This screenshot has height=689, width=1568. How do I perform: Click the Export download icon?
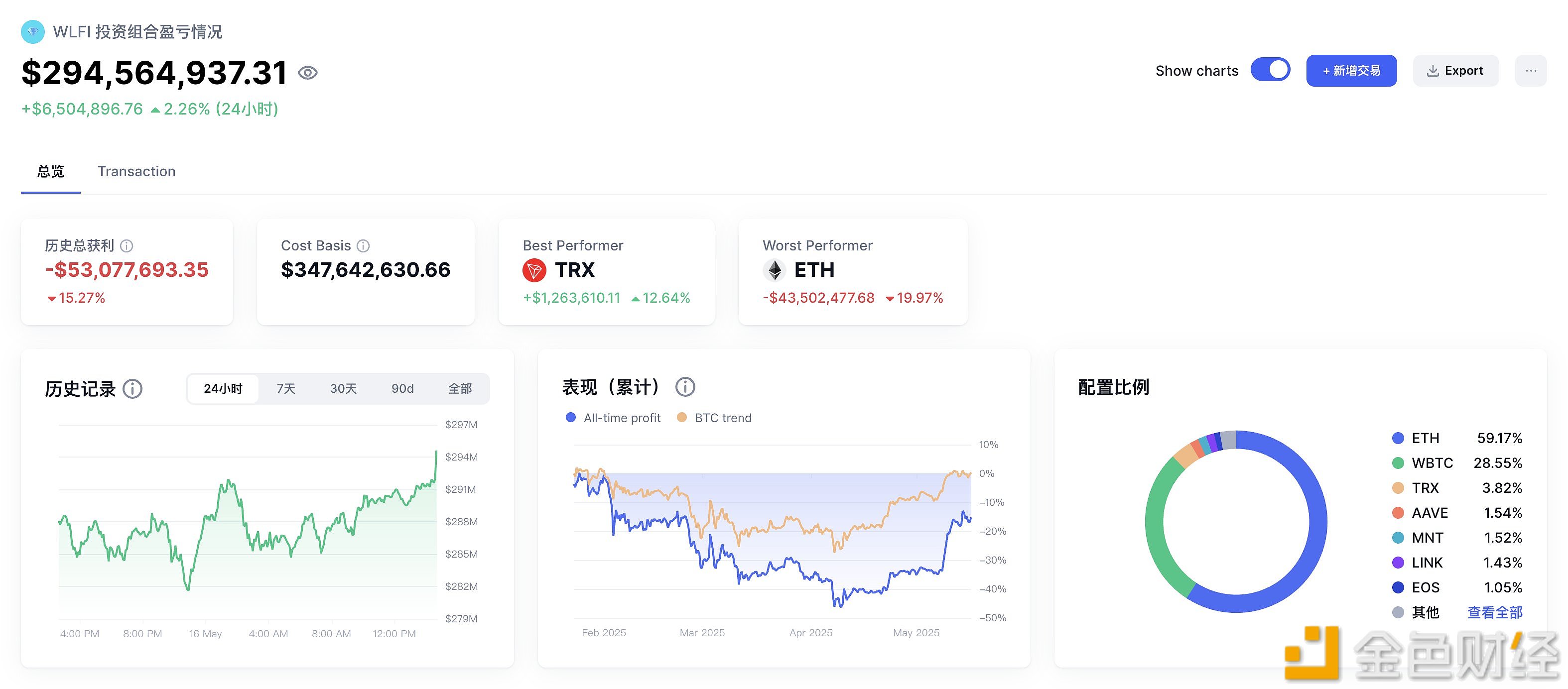tap(1433, 70)
